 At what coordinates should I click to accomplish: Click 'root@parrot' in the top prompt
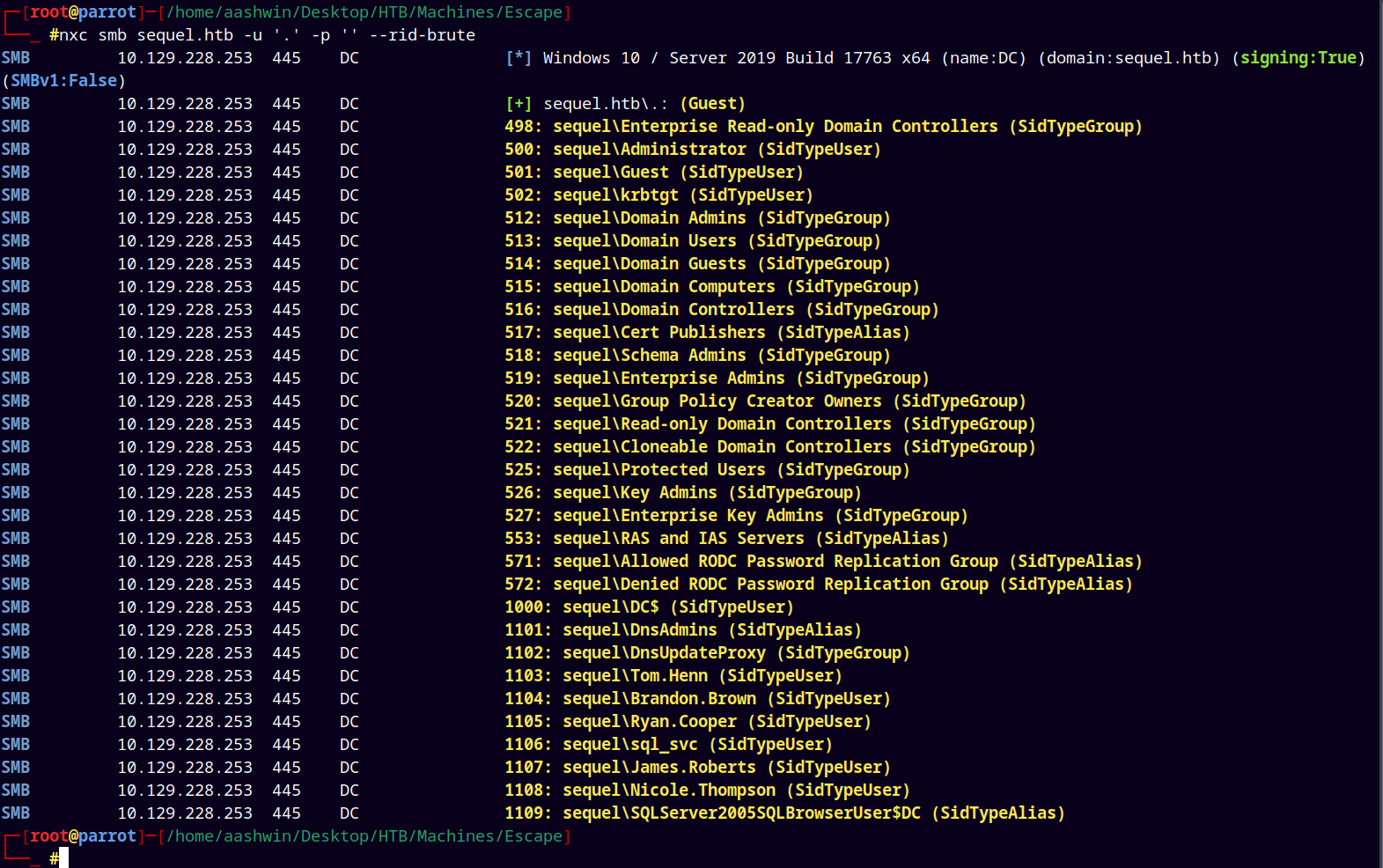84,12
